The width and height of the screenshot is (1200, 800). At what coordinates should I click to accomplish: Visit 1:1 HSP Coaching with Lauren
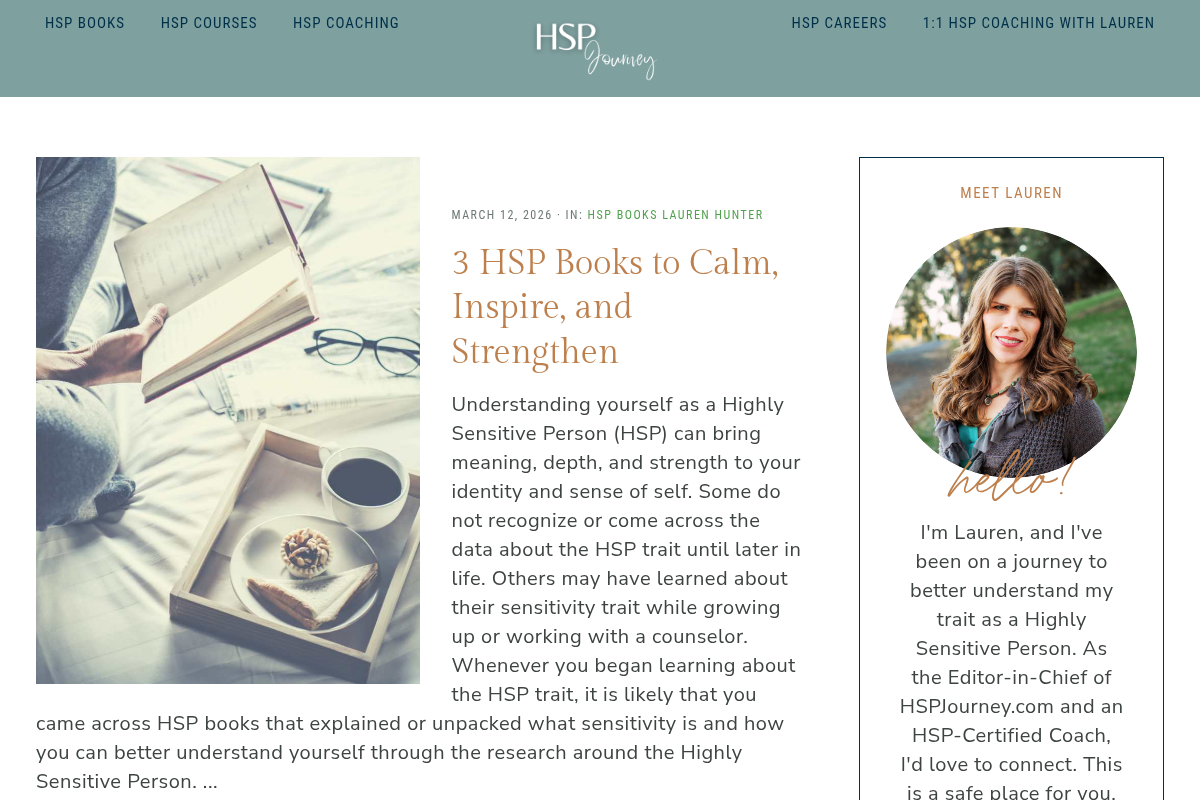coord(1038,23)
